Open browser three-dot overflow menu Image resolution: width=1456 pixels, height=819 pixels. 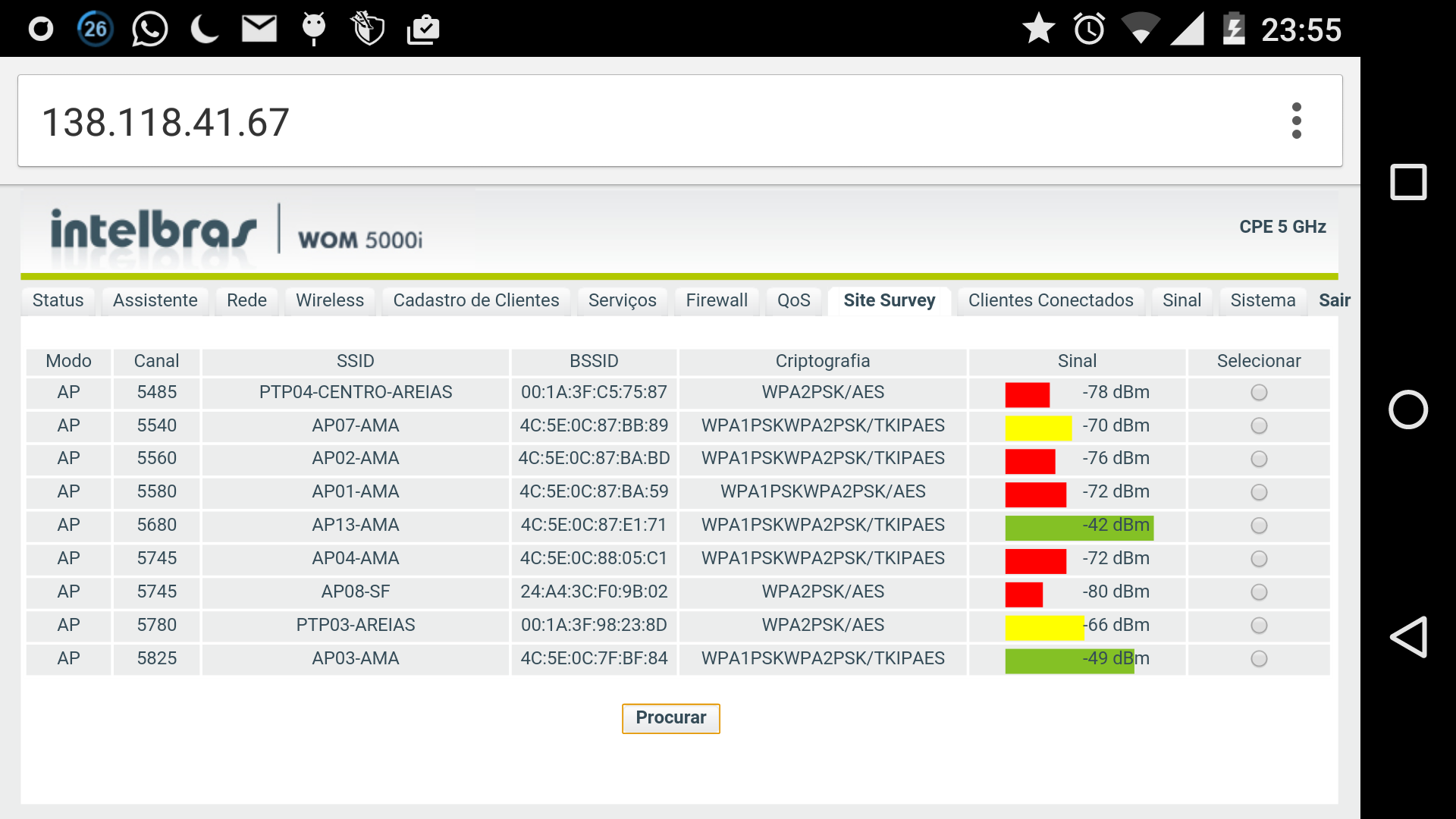coord(1296,121)
